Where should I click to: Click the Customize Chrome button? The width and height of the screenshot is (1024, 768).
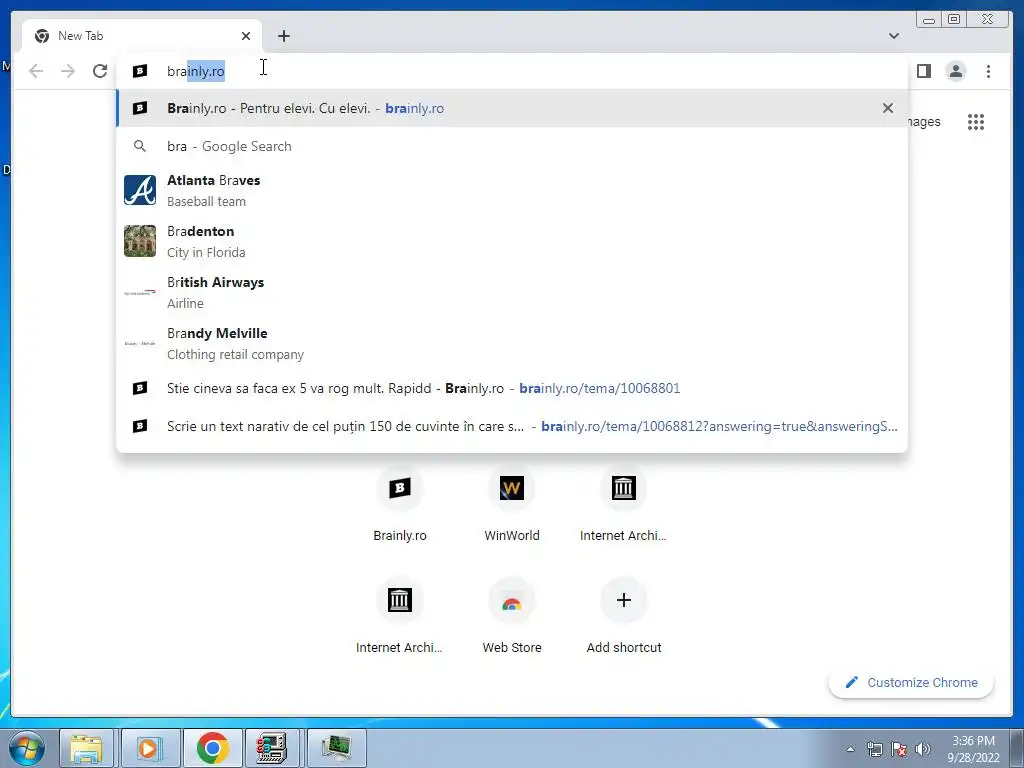pyautogui.click(x=911, y=682)
